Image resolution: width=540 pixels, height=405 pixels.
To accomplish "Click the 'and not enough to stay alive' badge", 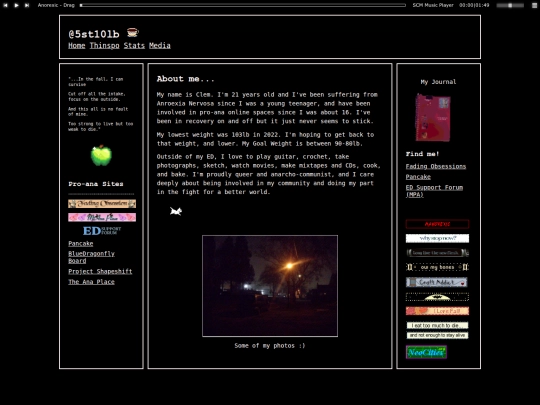I will 437,335.
